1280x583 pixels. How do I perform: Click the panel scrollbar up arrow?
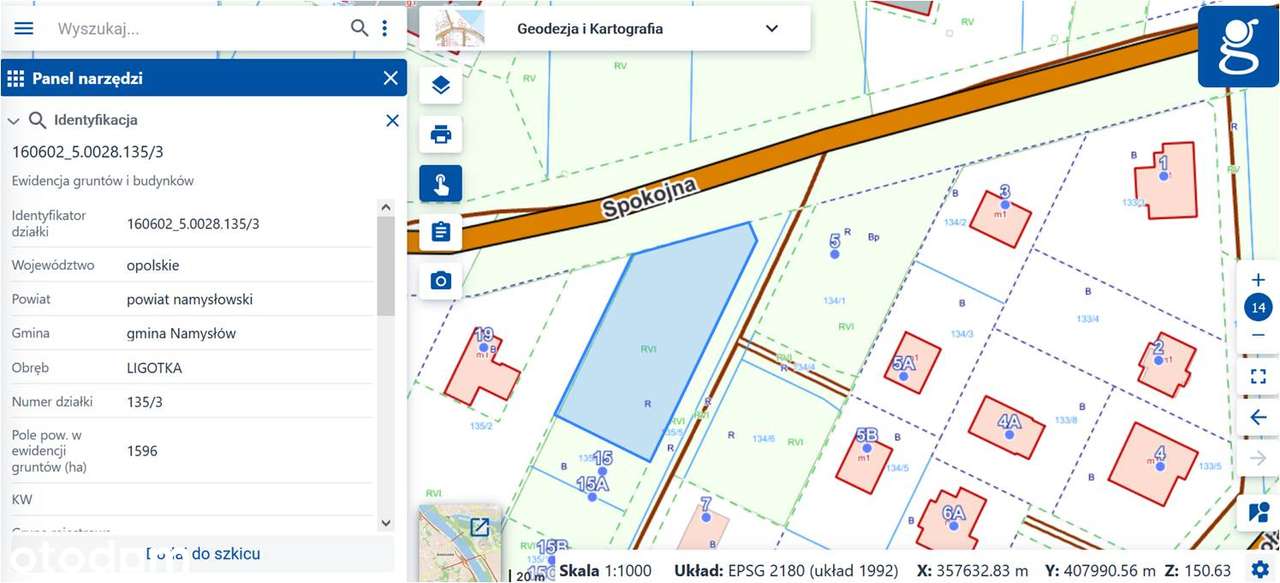point(387,207)
